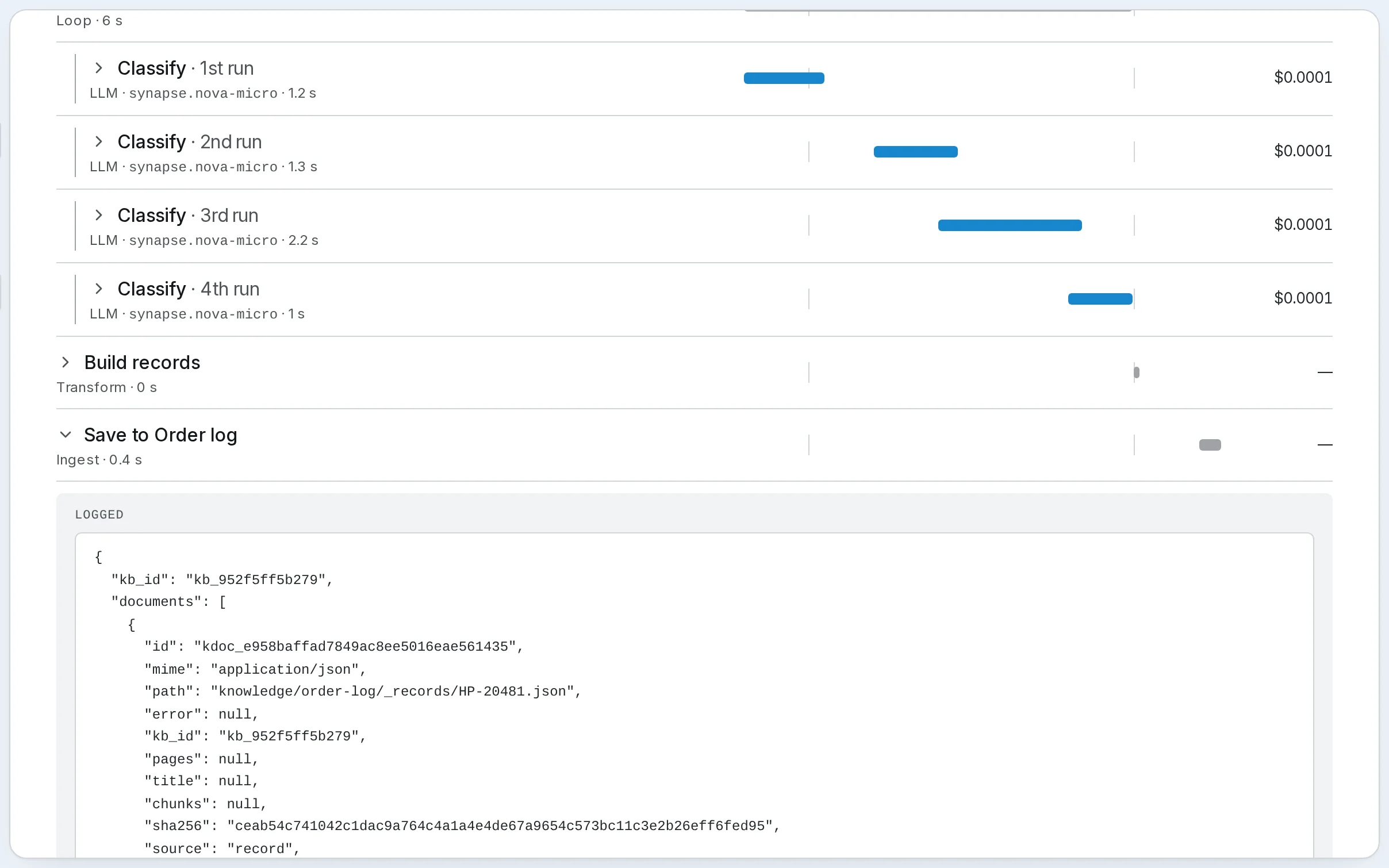1389x868 pixels.
Task: Click the "mime": "application/json" line
Action: 255,669
